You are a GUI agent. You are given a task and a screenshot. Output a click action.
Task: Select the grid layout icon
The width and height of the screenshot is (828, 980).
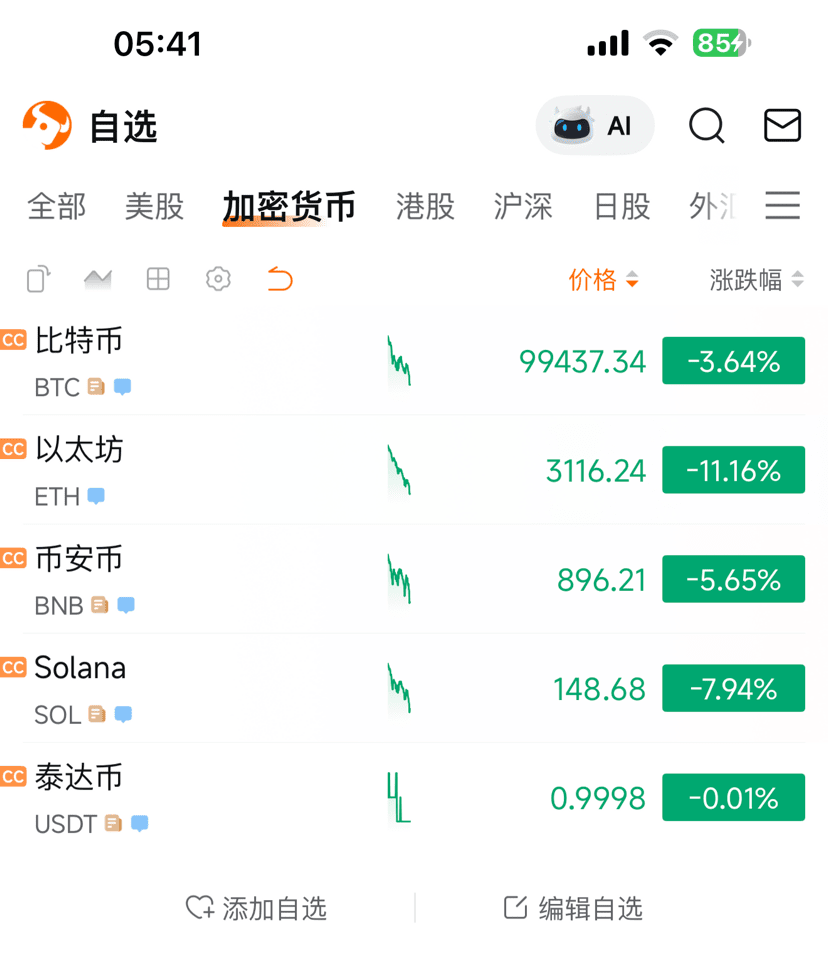click(158, 279)
